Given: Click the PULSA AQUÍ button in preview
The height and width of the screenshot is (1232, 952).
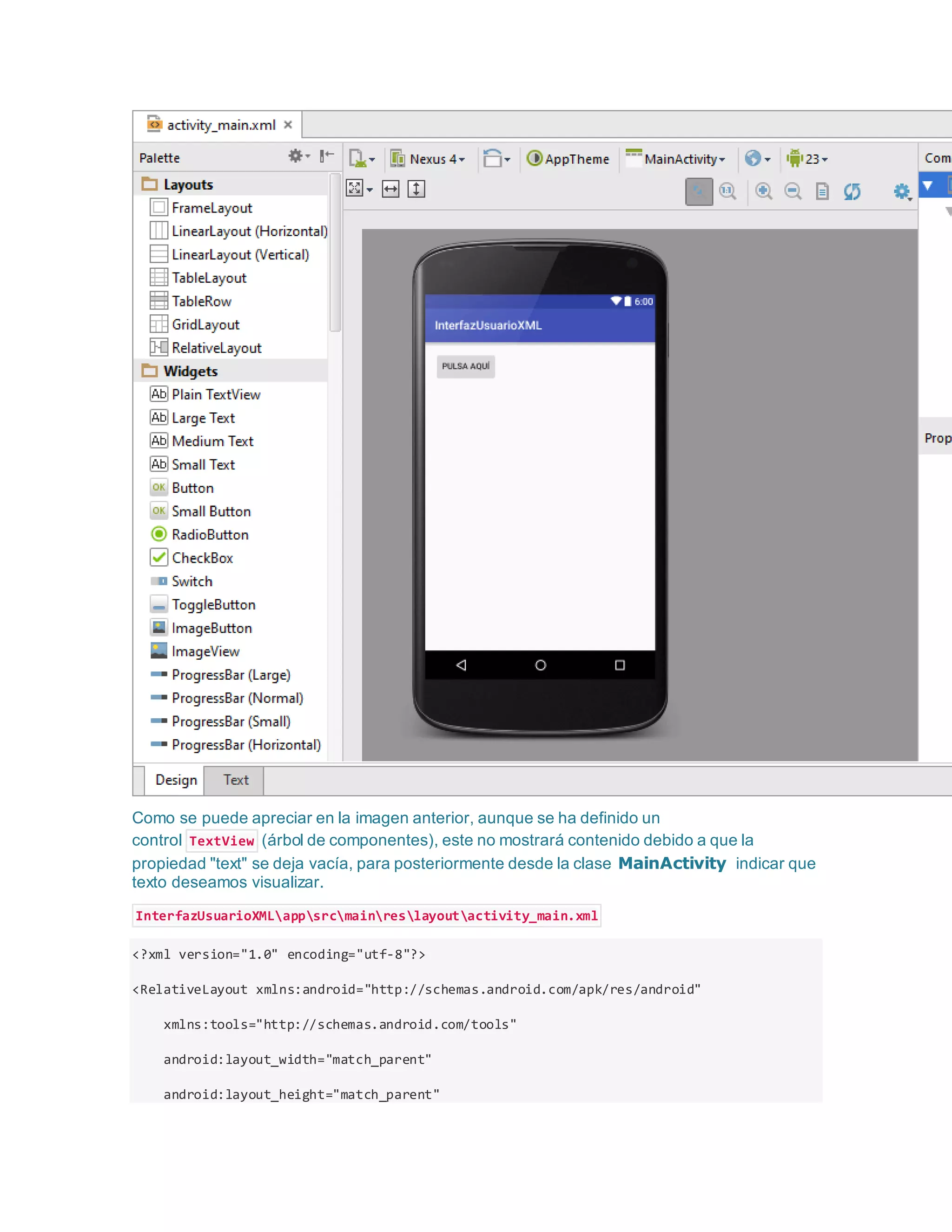Looking at the screenshot, I should pos(466,366).
